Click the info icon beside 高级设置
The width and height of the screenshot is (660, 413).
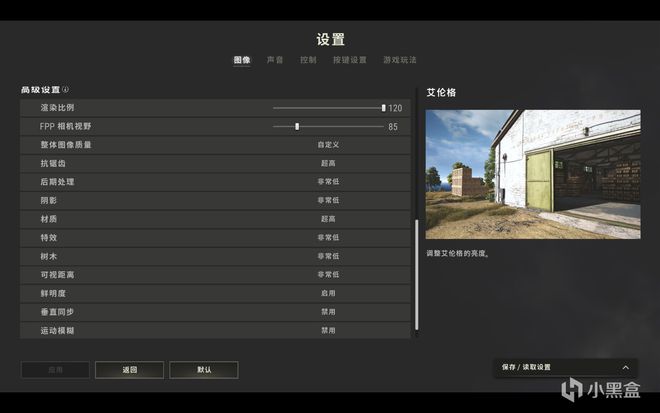pyautogui.click(x=66, y=90)
